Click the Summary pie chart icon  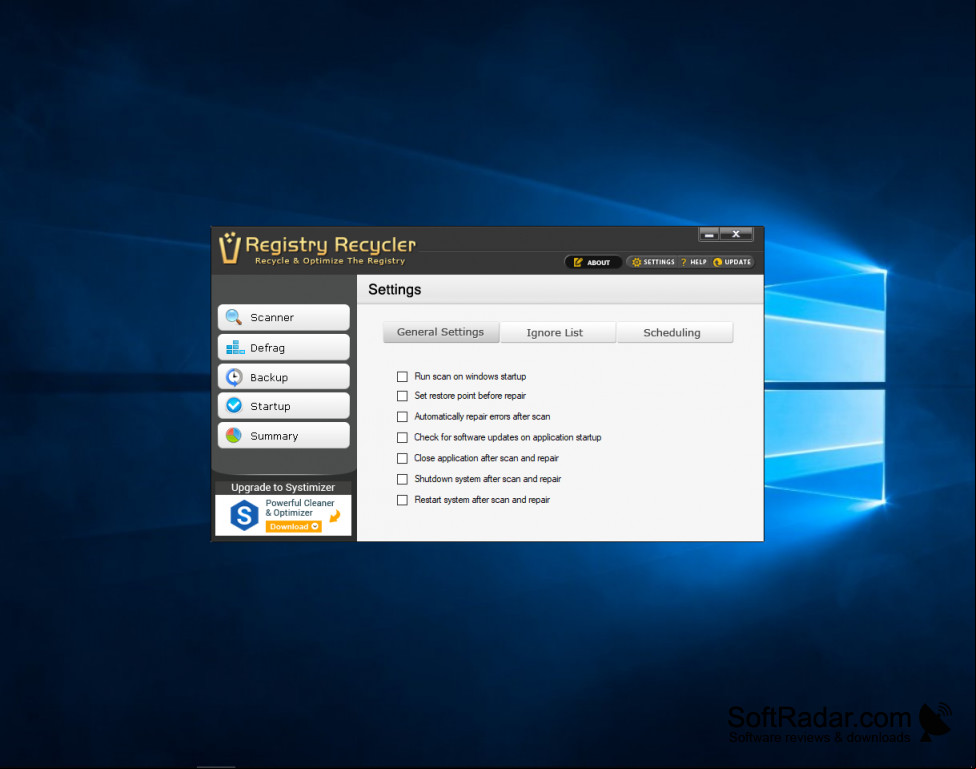coord(234,435)
